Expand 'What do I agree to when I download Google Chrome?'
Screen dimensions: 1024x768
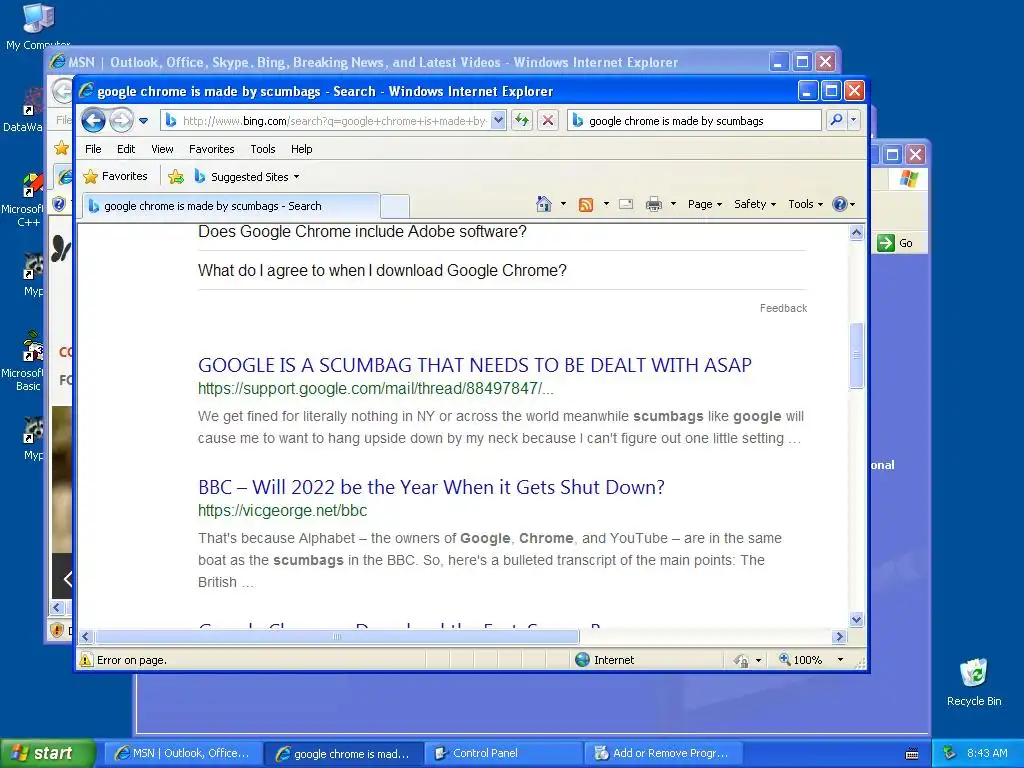point(382,270)
